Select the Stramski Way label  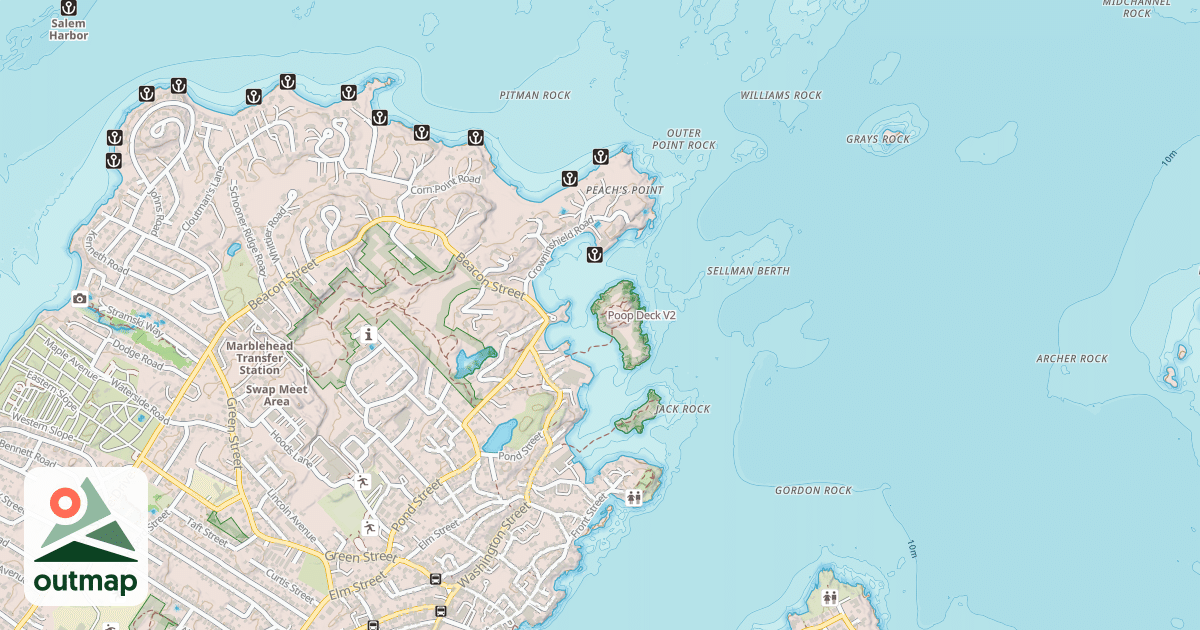tap(135, 319)
